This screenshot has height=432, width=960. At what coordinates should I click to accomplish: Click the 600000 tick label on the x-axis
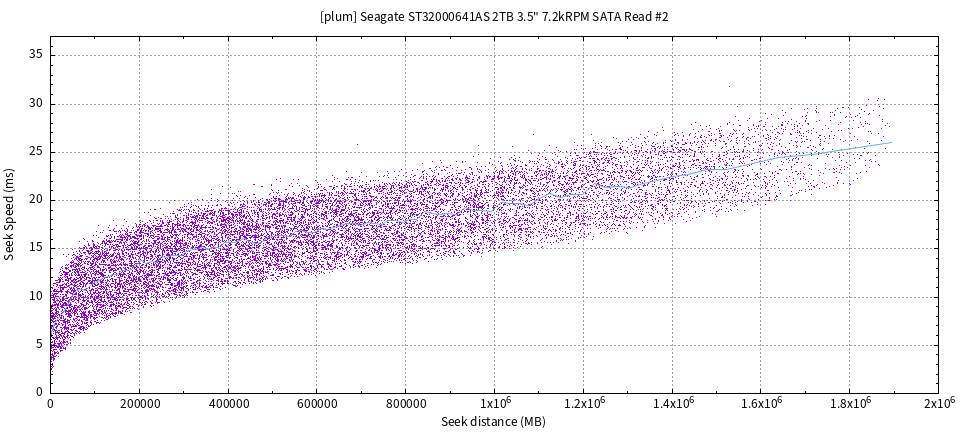317,403
